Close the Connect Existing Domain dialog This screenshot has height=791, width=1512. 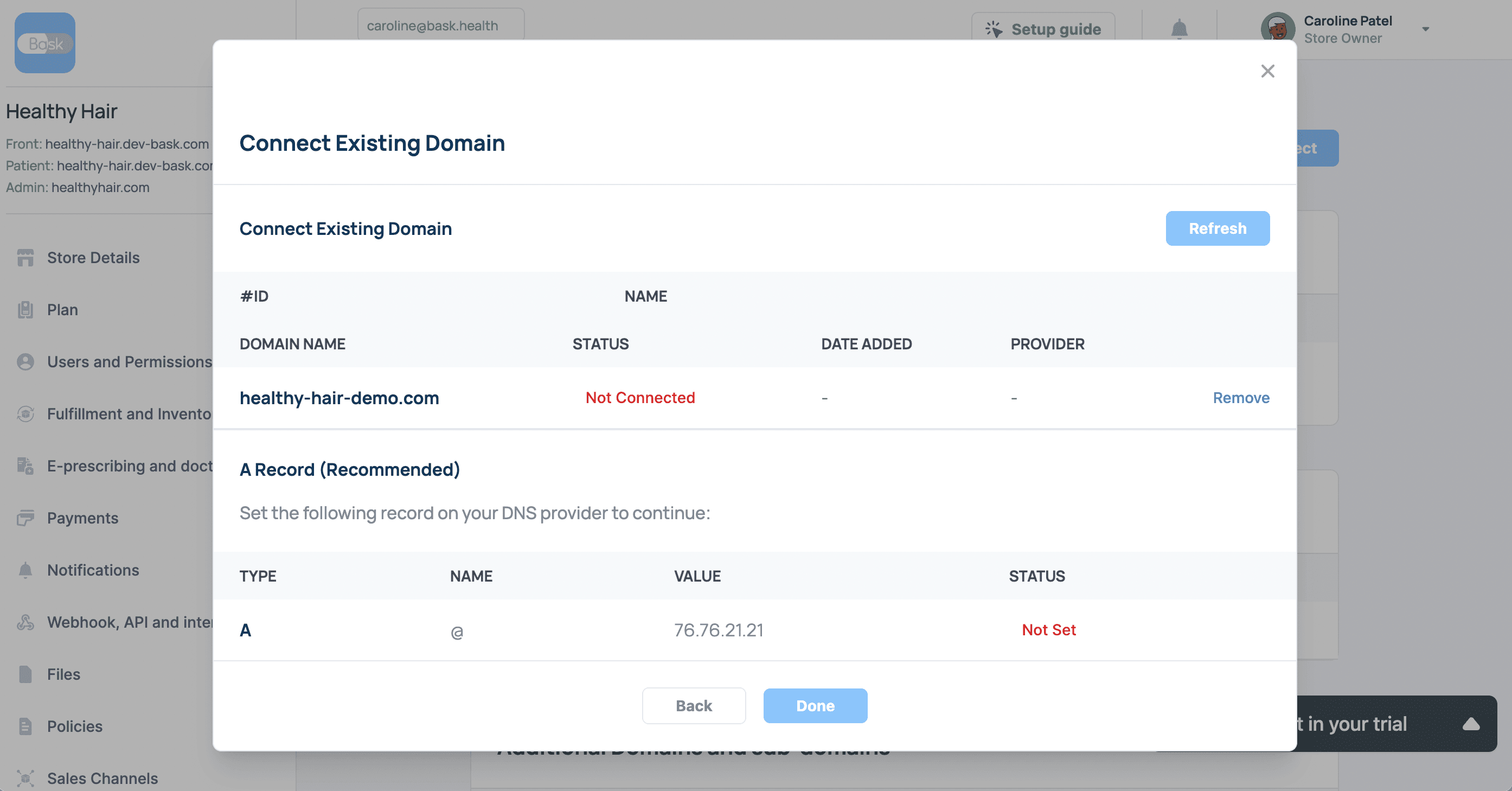[x=1267, y=71]
